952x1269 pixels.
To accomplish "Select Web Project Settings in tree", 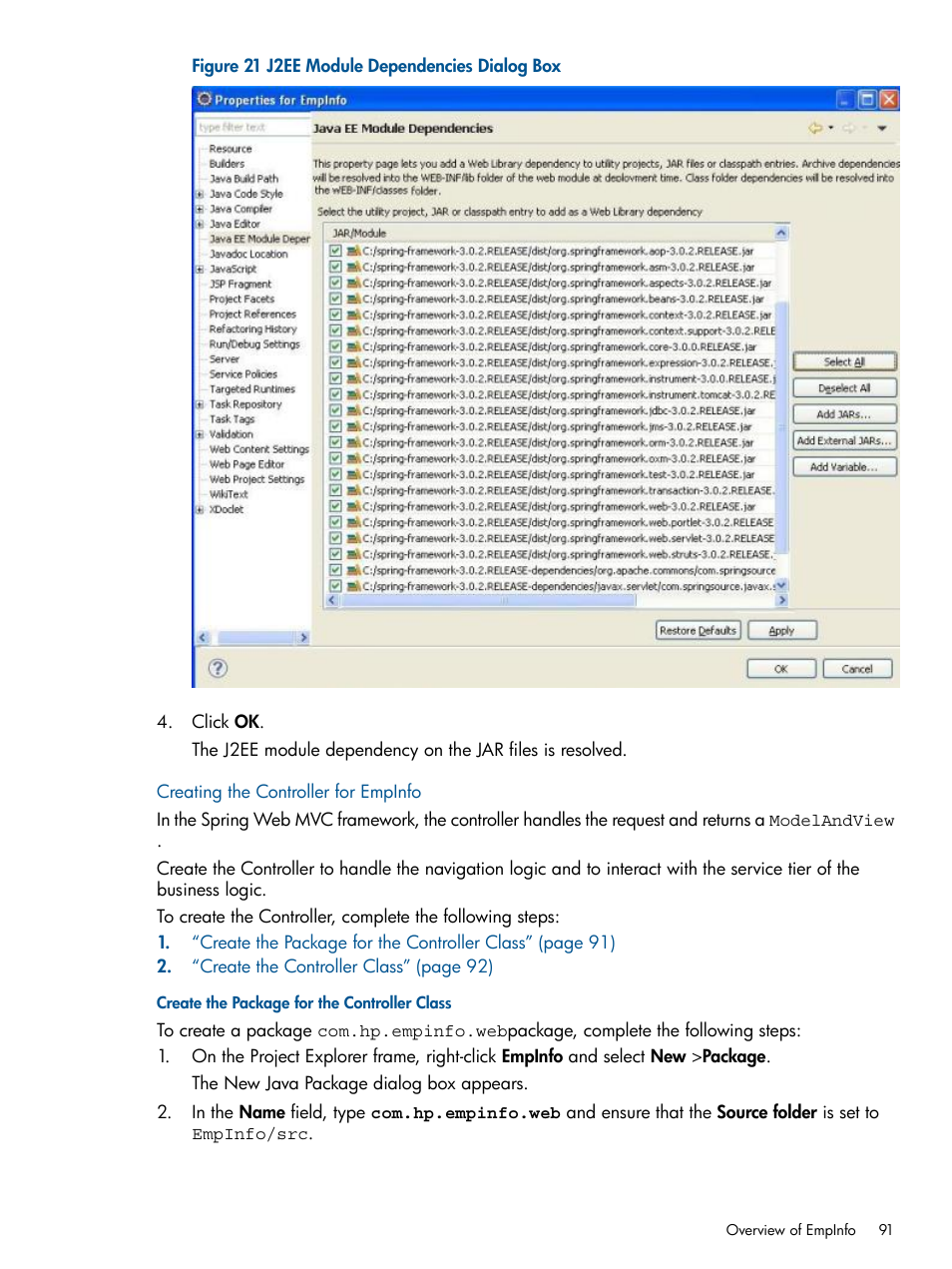I will click(256, 479).
